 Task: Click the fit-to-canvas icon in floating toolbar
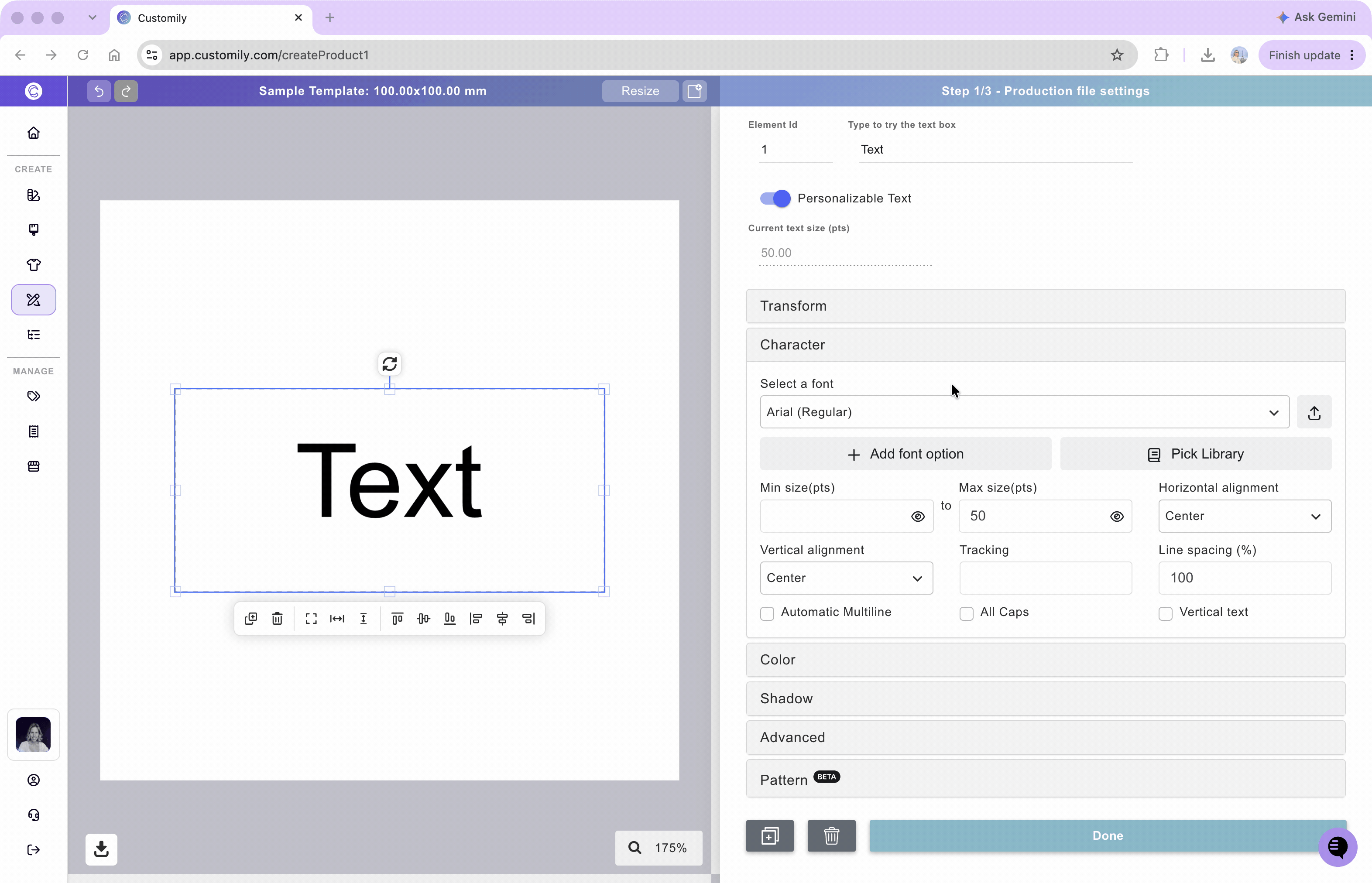pos(311,619)
